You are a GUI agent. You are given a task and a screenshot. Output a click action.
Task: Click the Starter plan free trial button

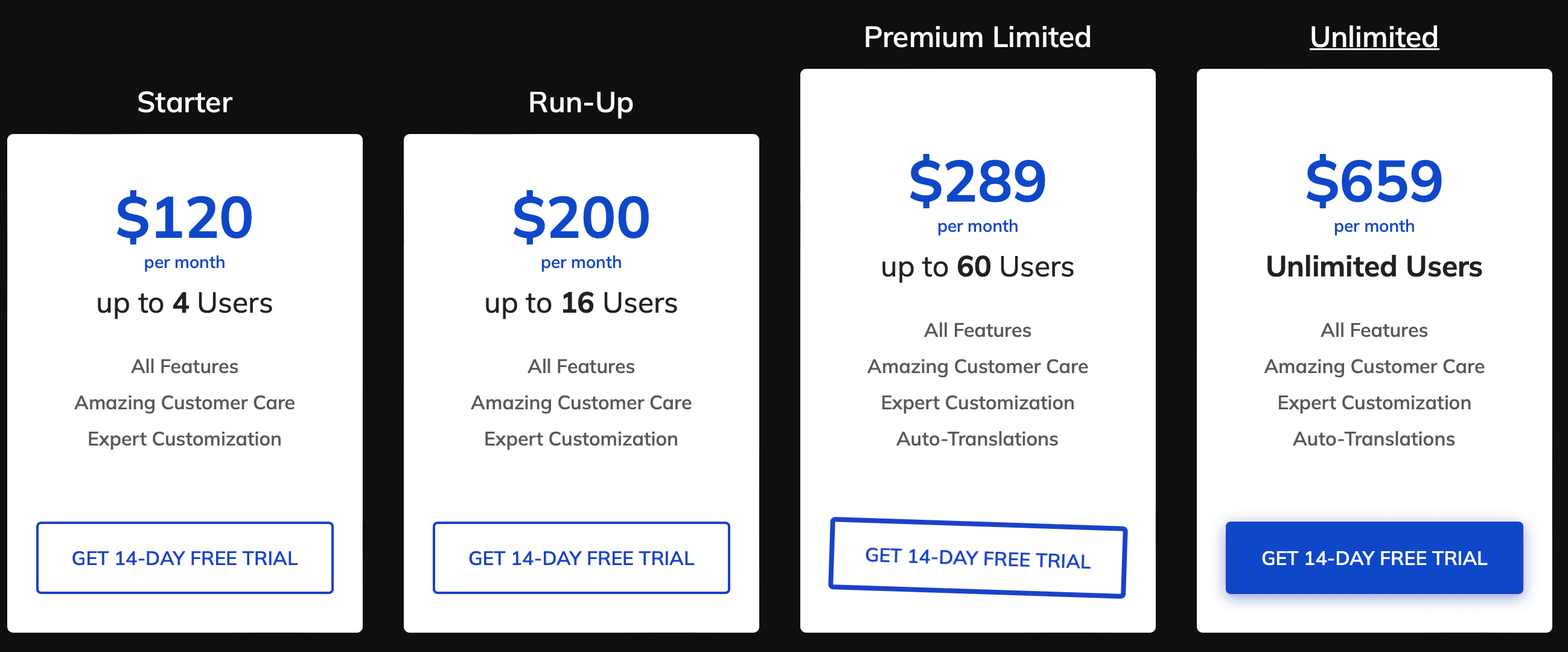tap(185, 558)
